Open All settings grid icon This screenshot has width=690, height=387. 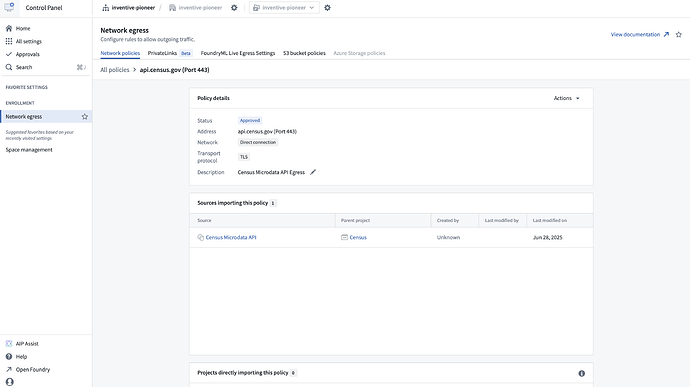click(x=9, y=41)
